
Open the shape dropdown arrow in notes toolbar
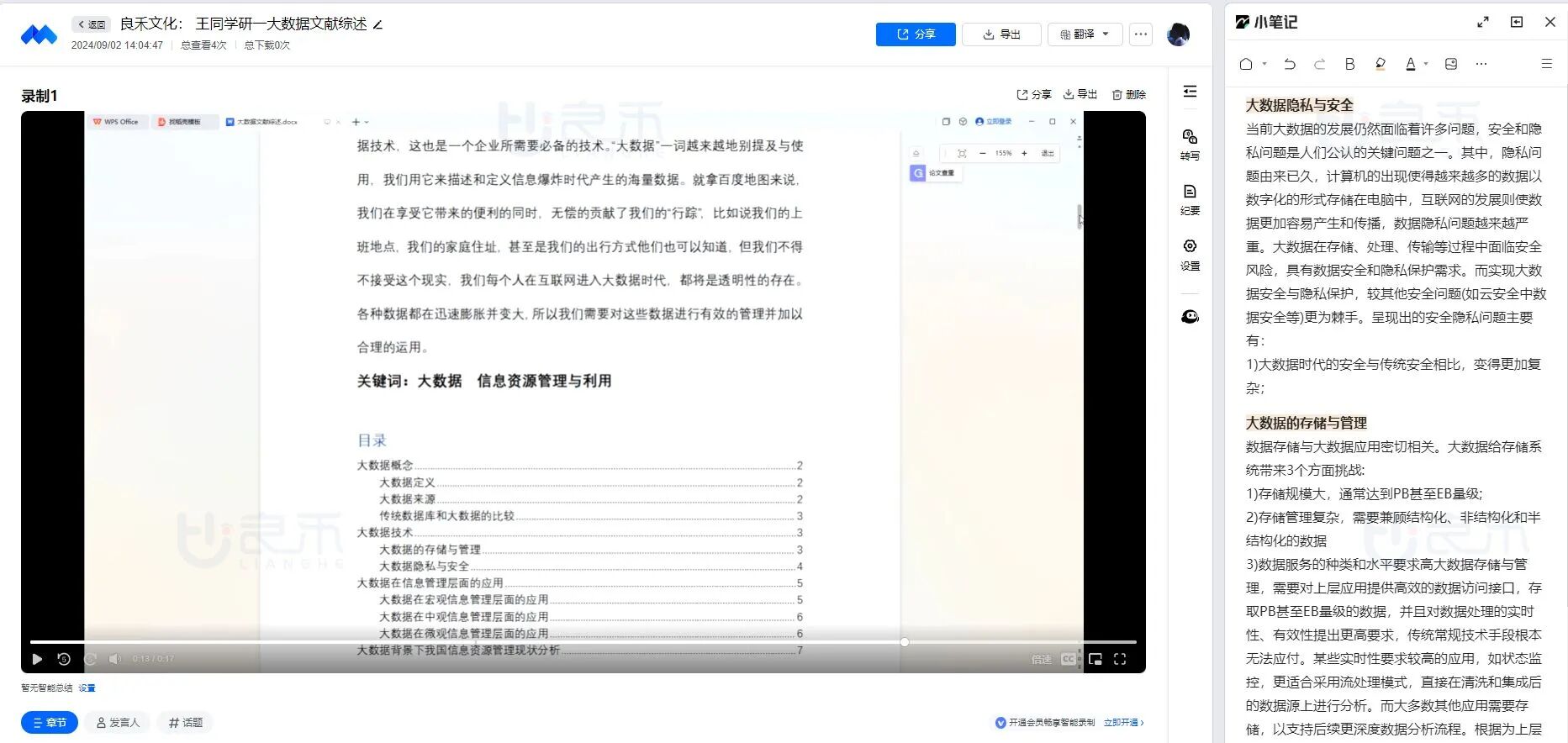point(1264,64)
